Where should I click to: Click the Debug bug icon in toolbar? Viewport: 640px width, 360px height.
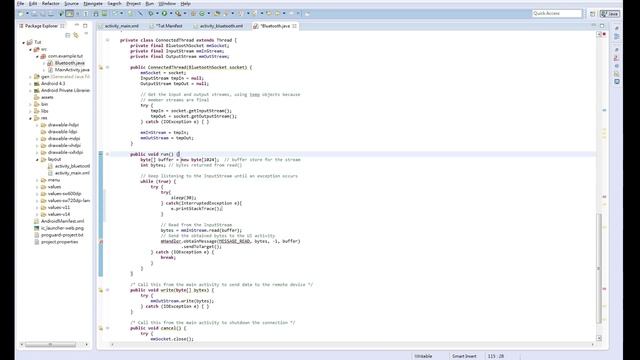click(x=151, y=13)
